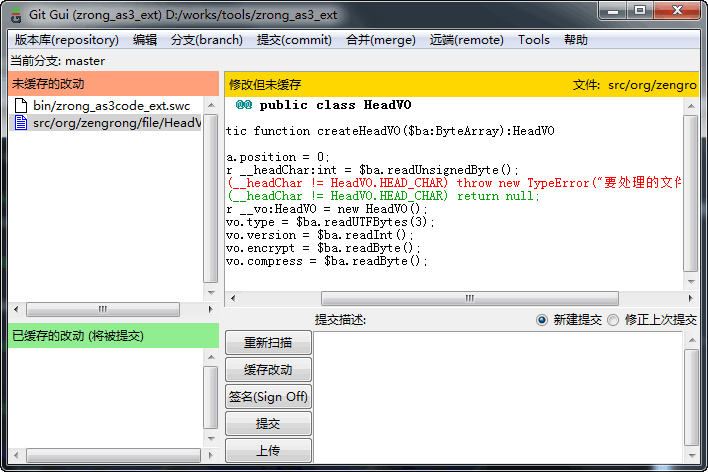This screenshot has height=472, width=708.
Task: Open the 版本库(repository) menu
Action: [x=66, y=40]
